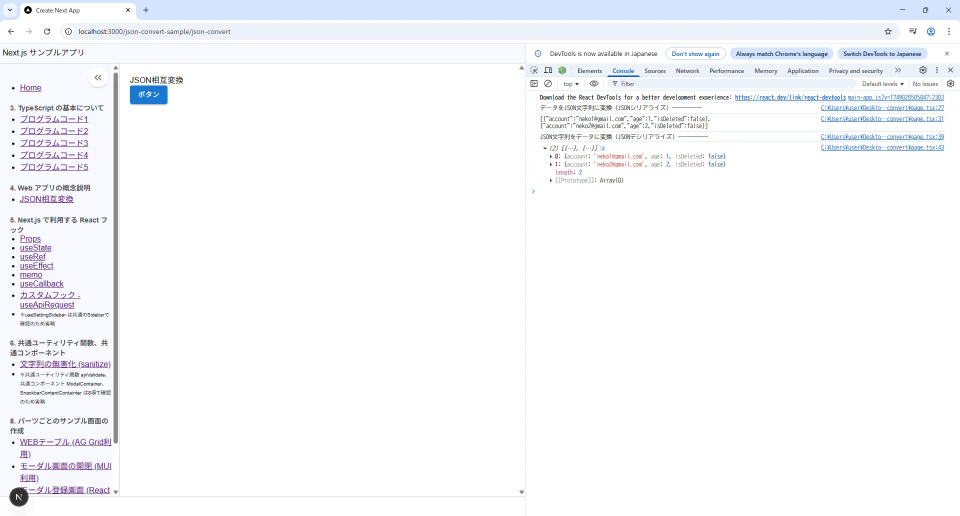Open the Default levels dropdown
Image resolution: width=960 pixels, height=516 pixels.
(x=883, y=84)
